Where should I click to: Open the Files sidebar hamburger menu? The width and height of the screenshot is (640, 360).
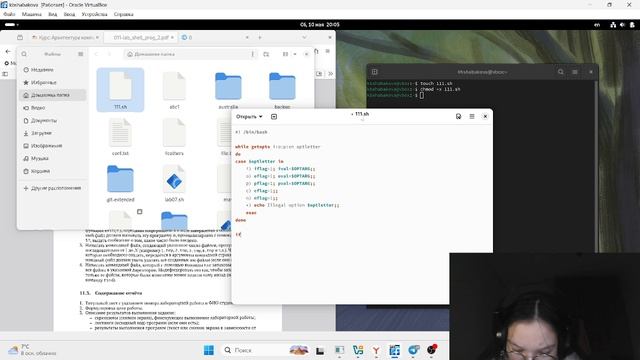coord(80,54)
